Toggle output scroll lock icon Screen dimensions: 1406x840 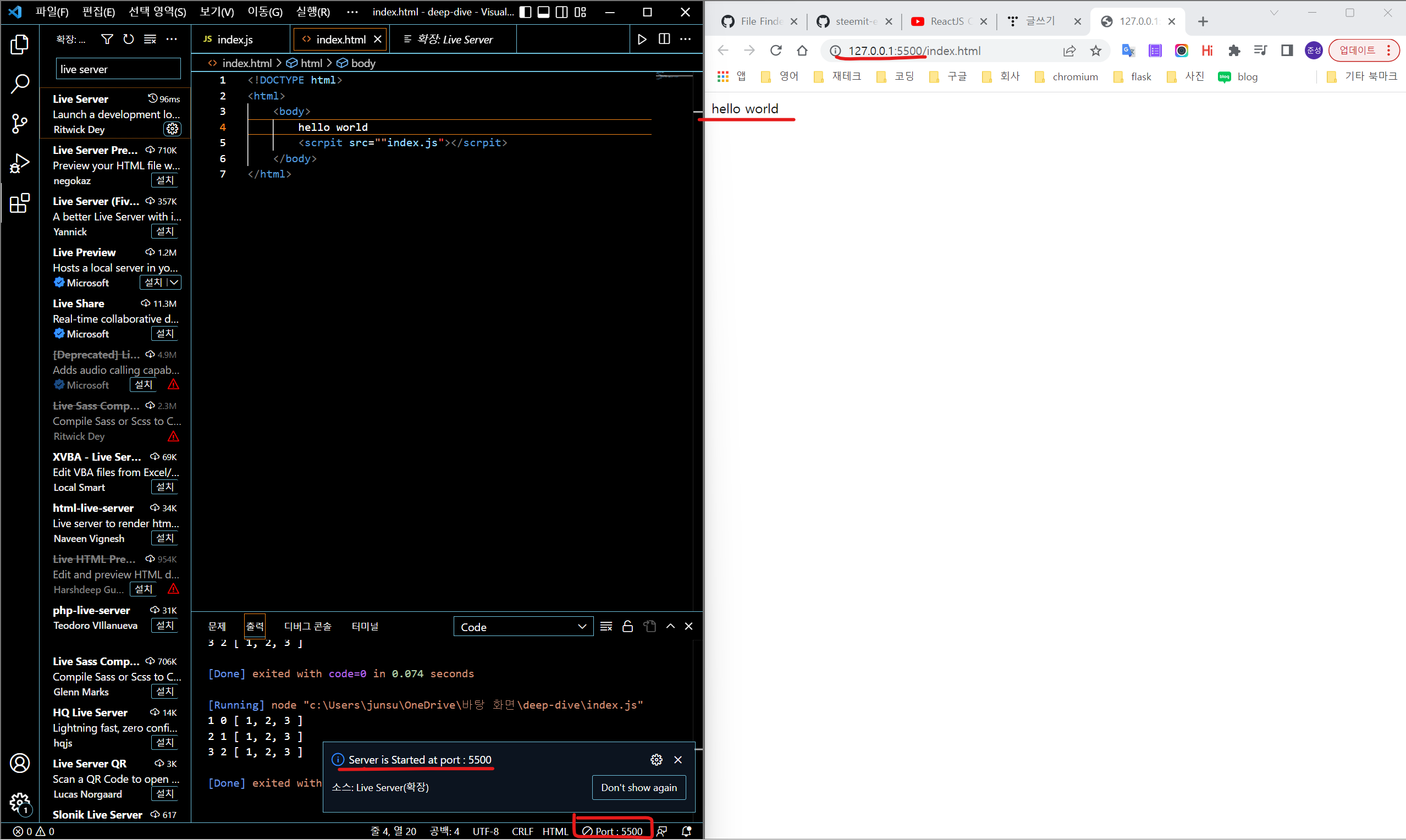tap(627, 627)
